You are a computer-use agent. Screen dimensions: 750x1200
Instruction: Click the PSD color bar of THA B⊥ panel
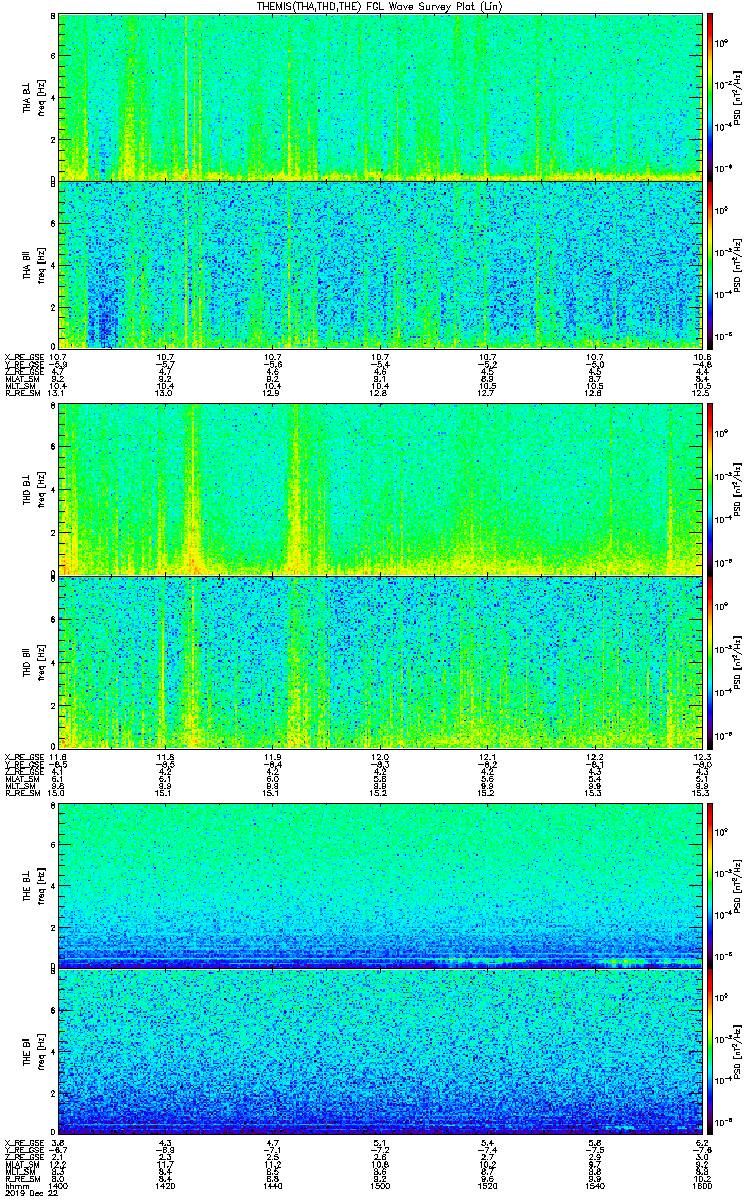coord(709,97)
